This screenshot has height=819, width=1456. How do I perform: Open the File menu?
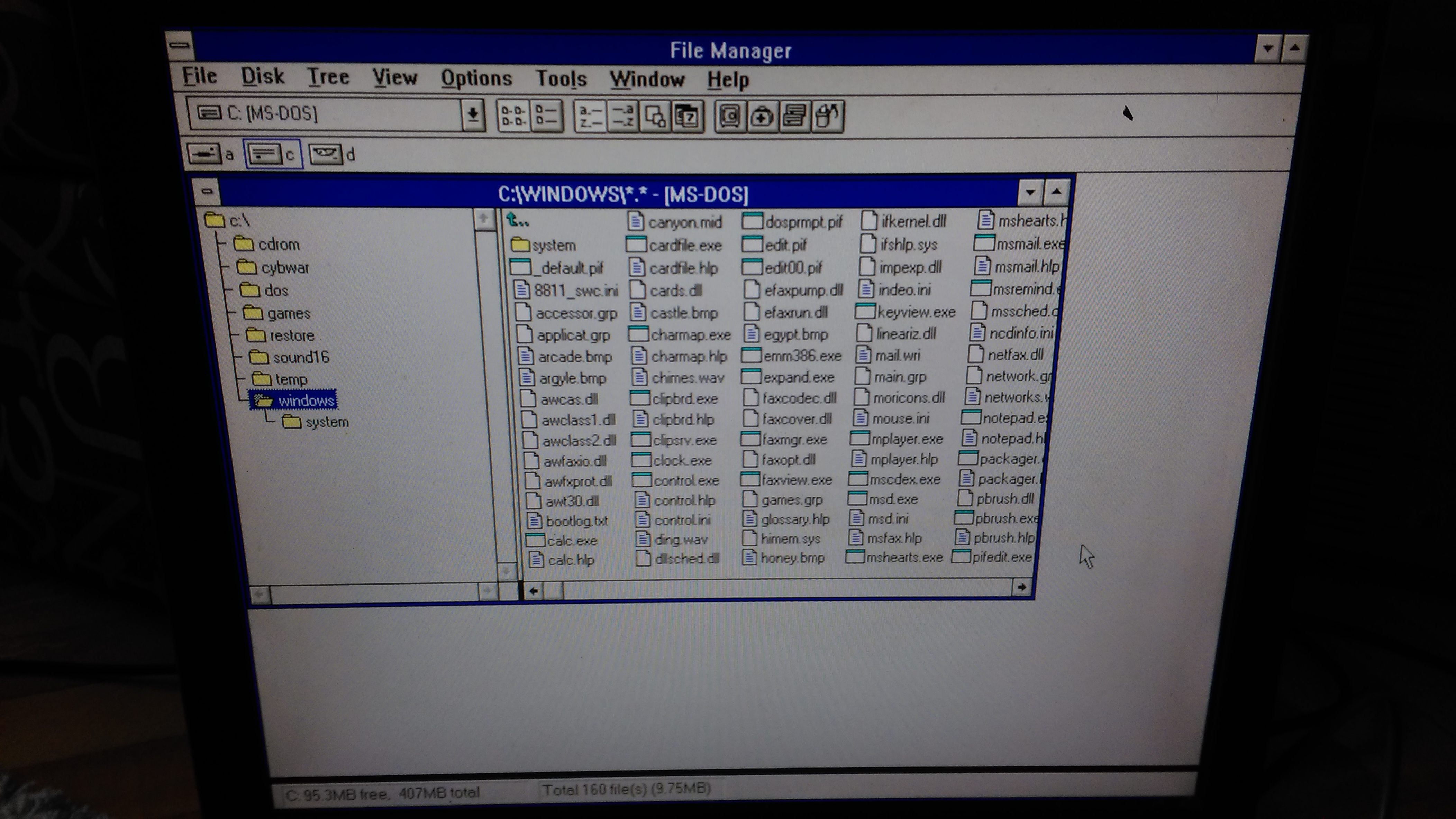coord(200,76)
